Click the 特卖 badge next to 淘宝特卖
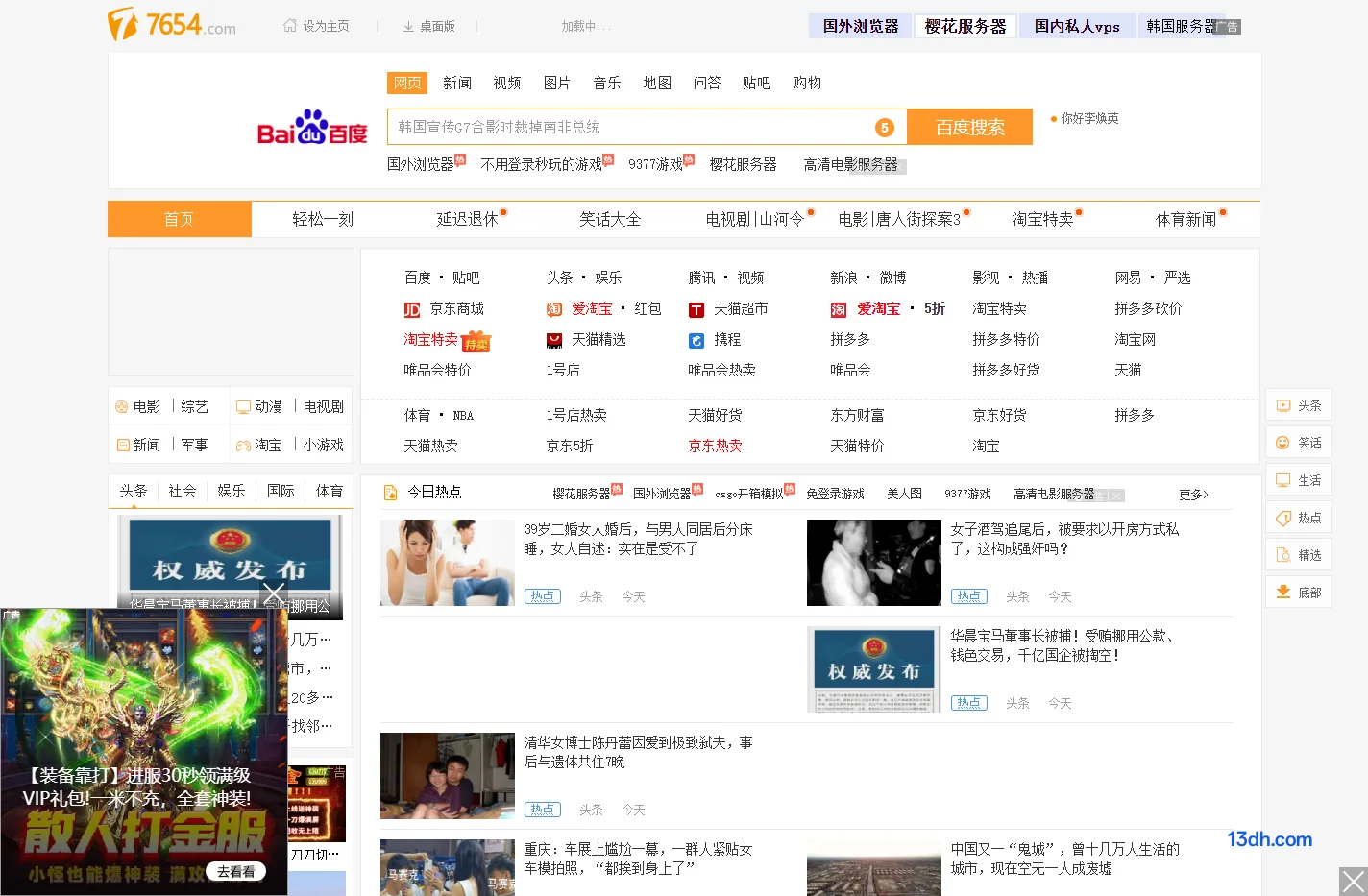1368x896 pixels. tap(476, 342)
